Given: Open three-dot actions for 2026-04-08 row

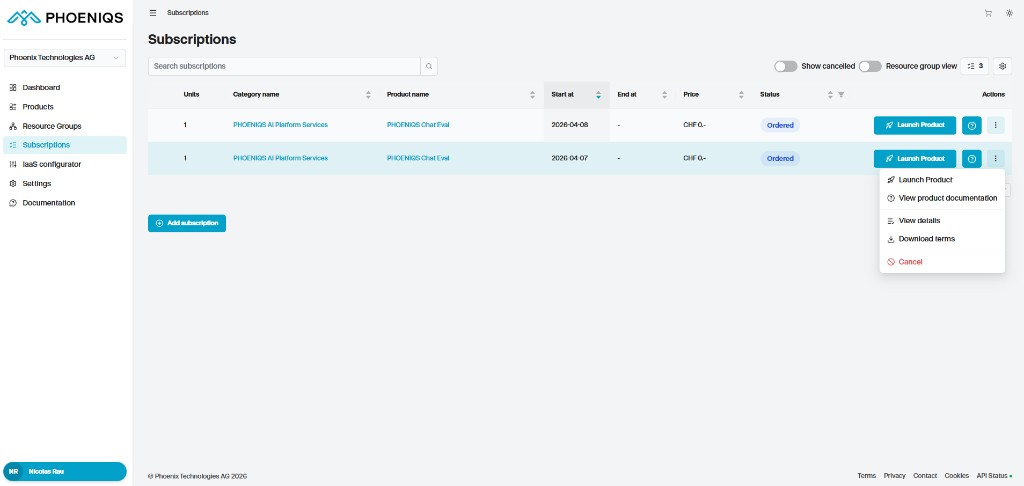Looking at the screenshot, I should coord(995,125).
